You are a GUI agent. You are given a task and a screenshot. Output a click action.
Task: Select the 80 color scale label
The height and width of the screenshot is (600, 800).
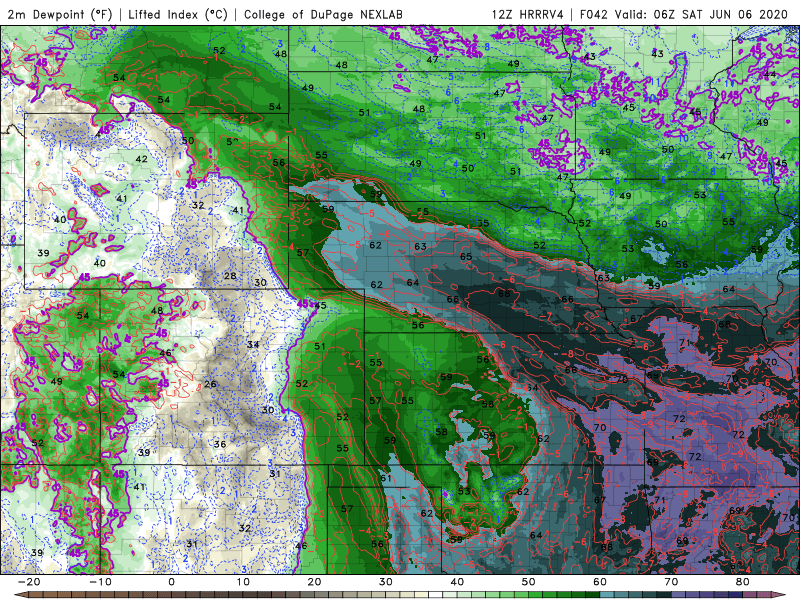pos(743,582)
